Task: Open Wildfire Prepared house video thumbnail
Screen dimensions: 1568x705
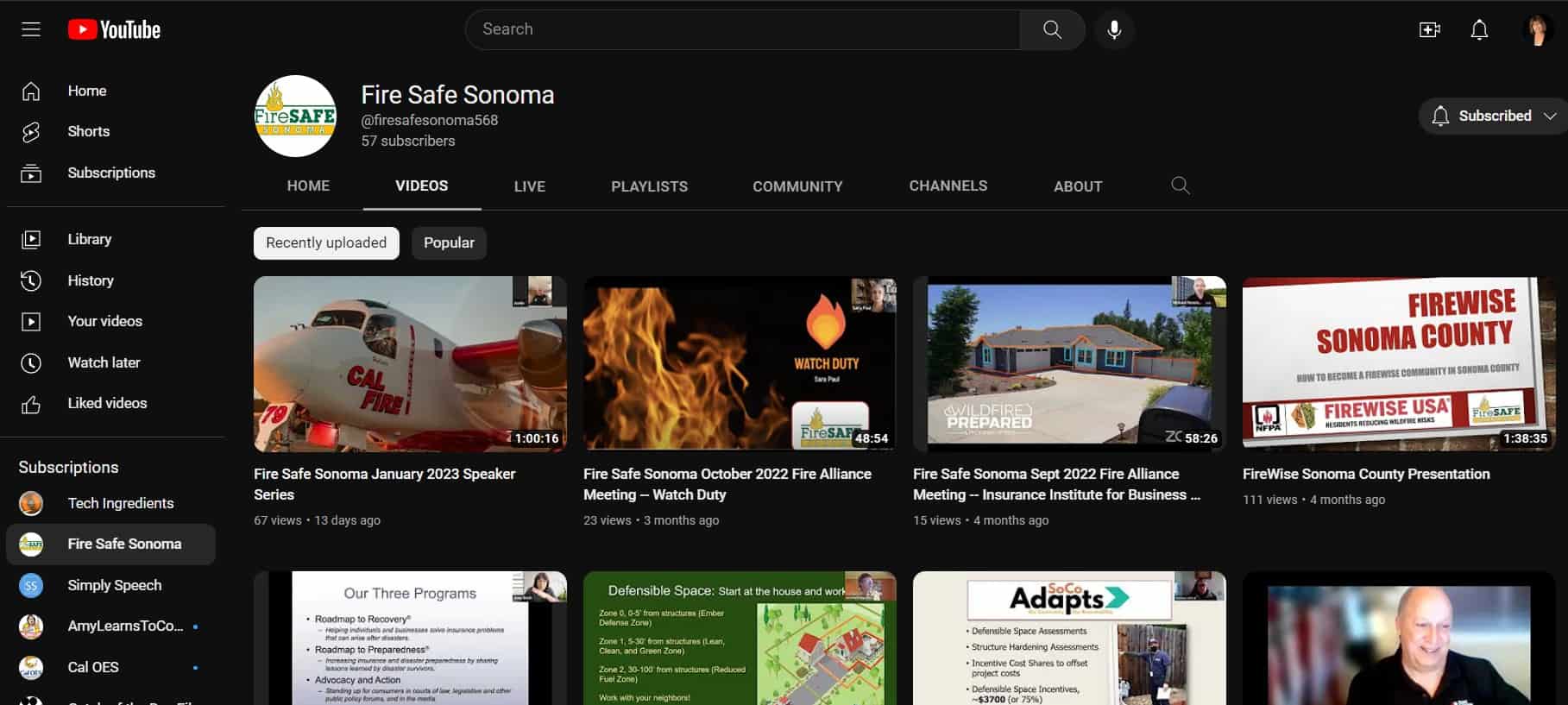Action: (1069, 363)
